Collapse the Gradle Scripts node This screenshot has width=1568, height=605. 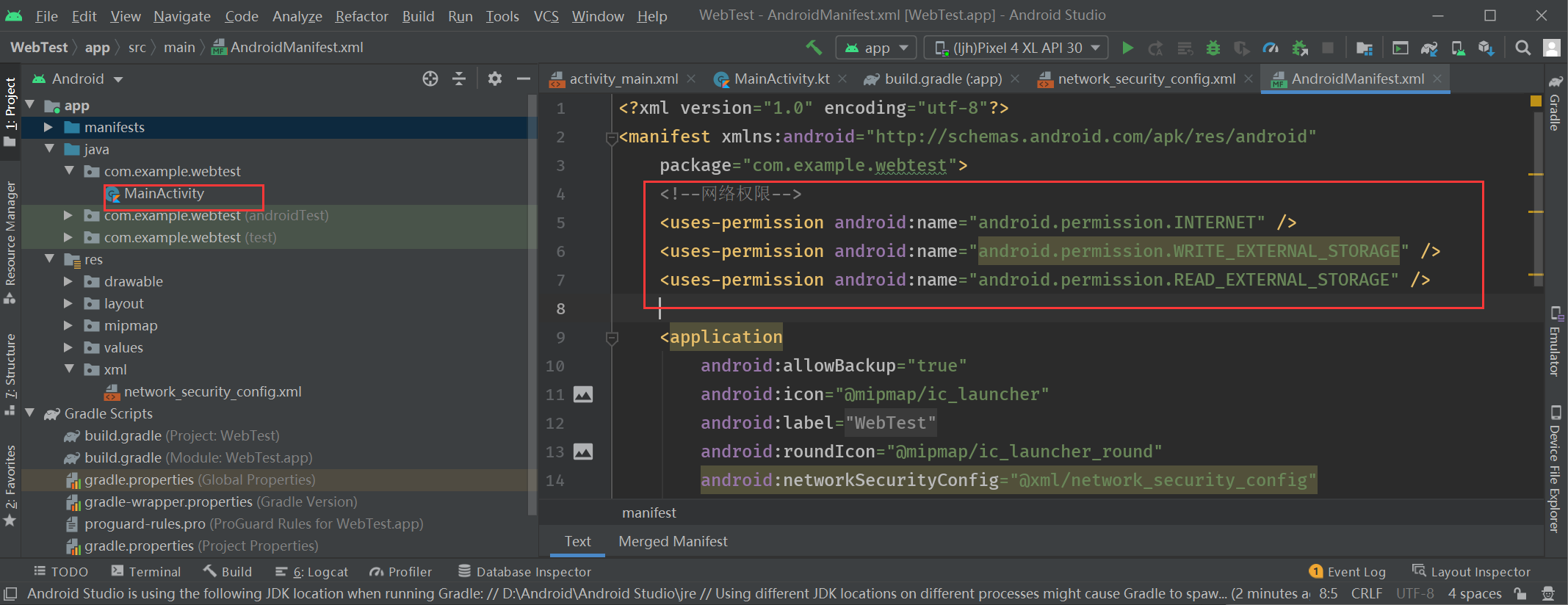coord(29,413)
